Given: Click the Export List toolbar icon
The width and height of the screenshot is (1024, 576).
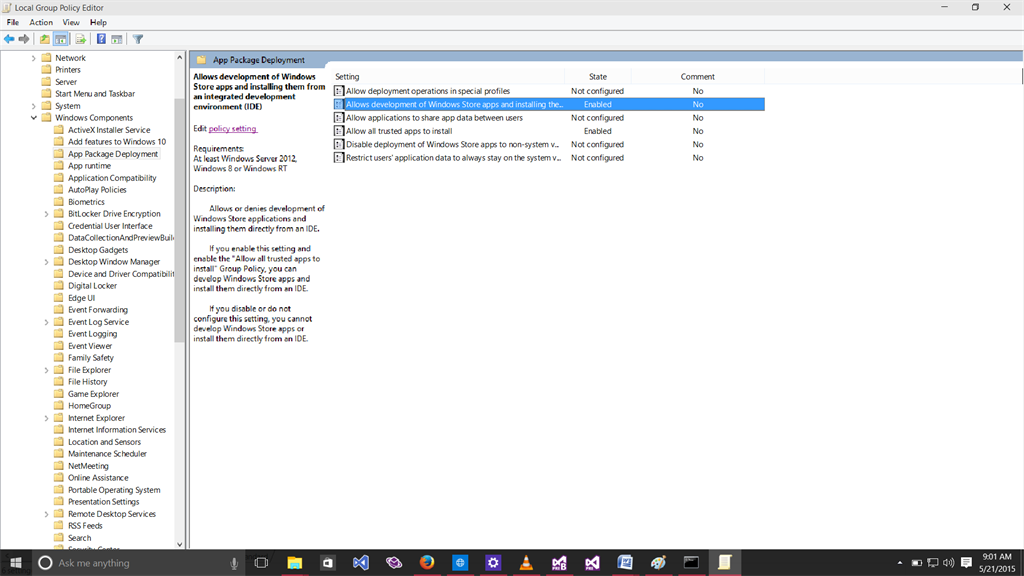Looking at the screenshot, I should pos(80,39).
